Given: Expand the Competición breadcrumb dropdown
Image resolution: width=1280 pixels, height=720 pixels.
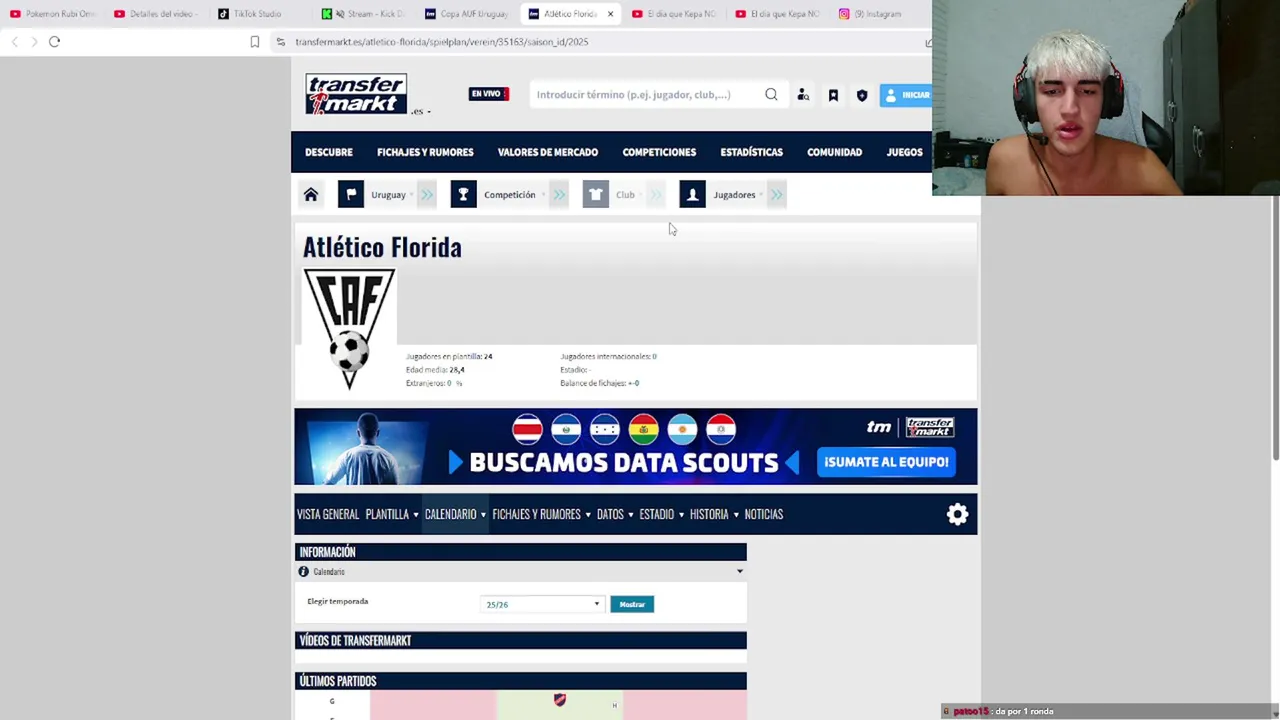Looking at the screenshot, I should (x=559, y=195).
